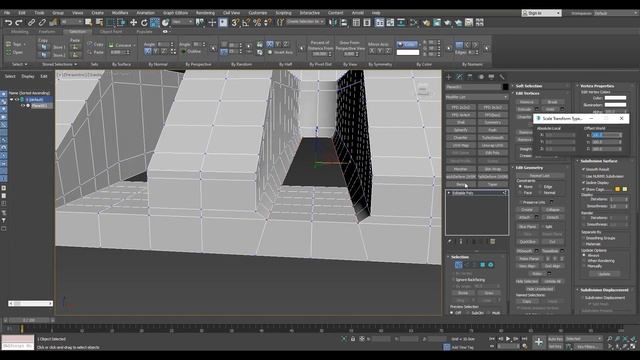640x360 pixels.
Task: Click the object color swatch beside name
Action: 505,87
